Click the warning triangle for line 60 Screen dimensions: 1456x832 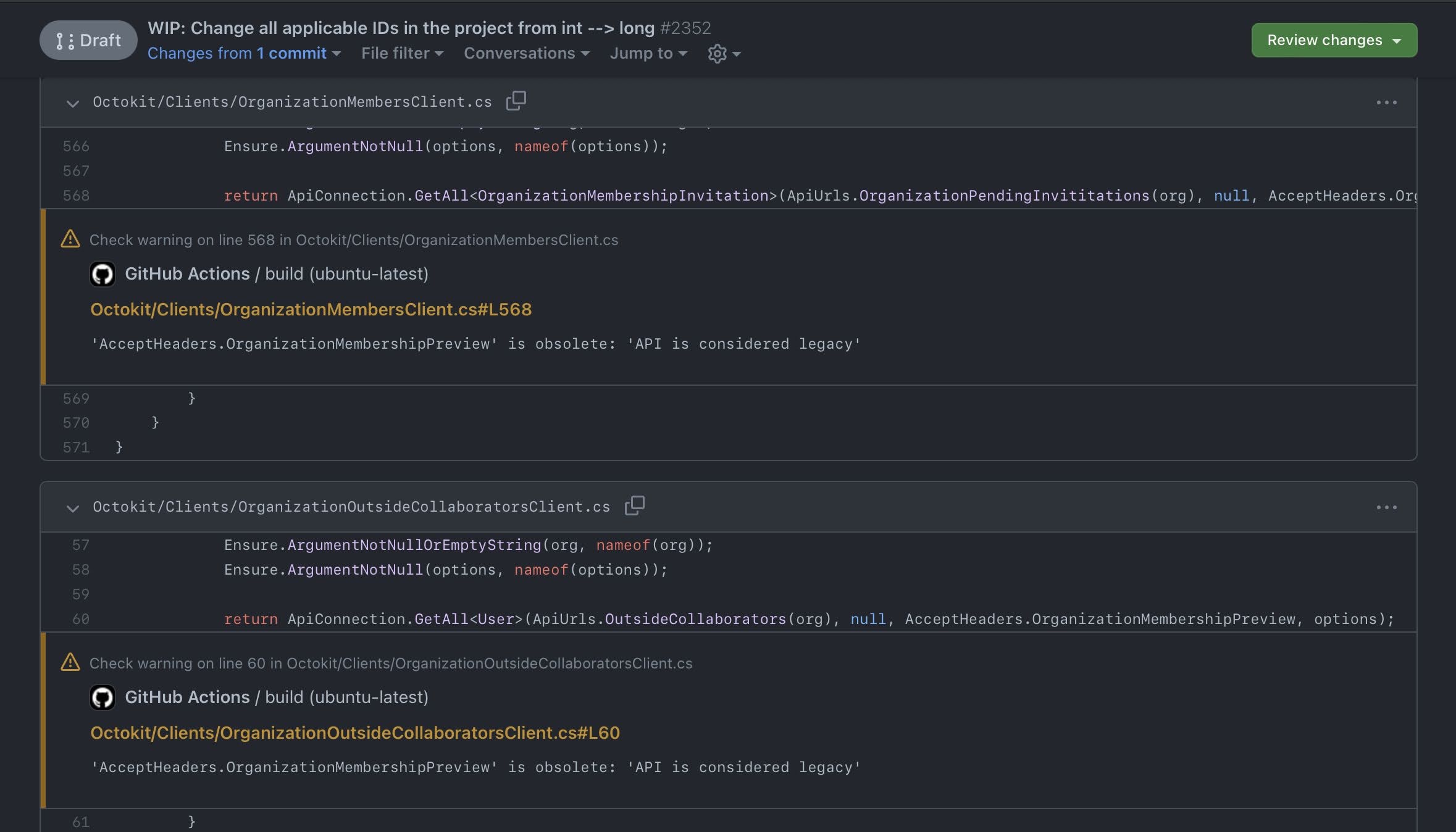70,663
